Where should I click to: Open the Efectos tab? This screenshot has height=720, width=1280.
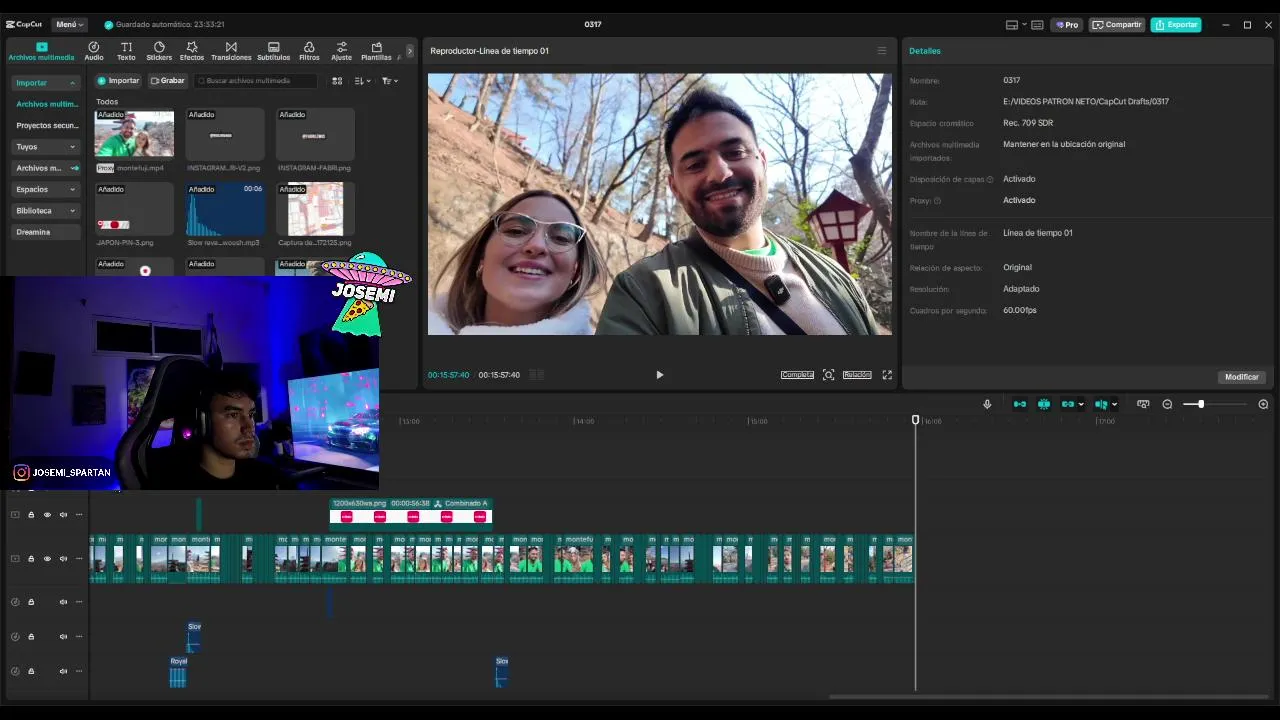[x=192, y=51]
